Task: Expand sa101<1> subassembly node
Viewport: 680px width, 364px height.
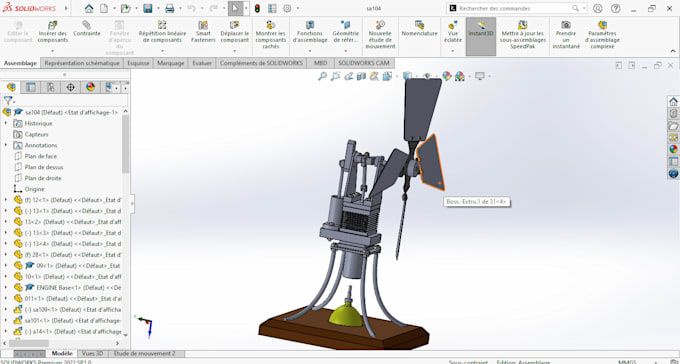Action: click(6, 320)
